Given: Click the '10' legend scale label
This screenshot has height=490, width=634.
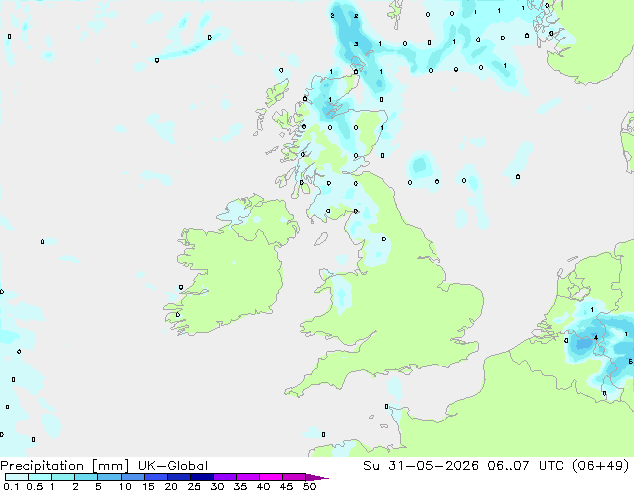Looking at the screenshot, I should point(125,486).
